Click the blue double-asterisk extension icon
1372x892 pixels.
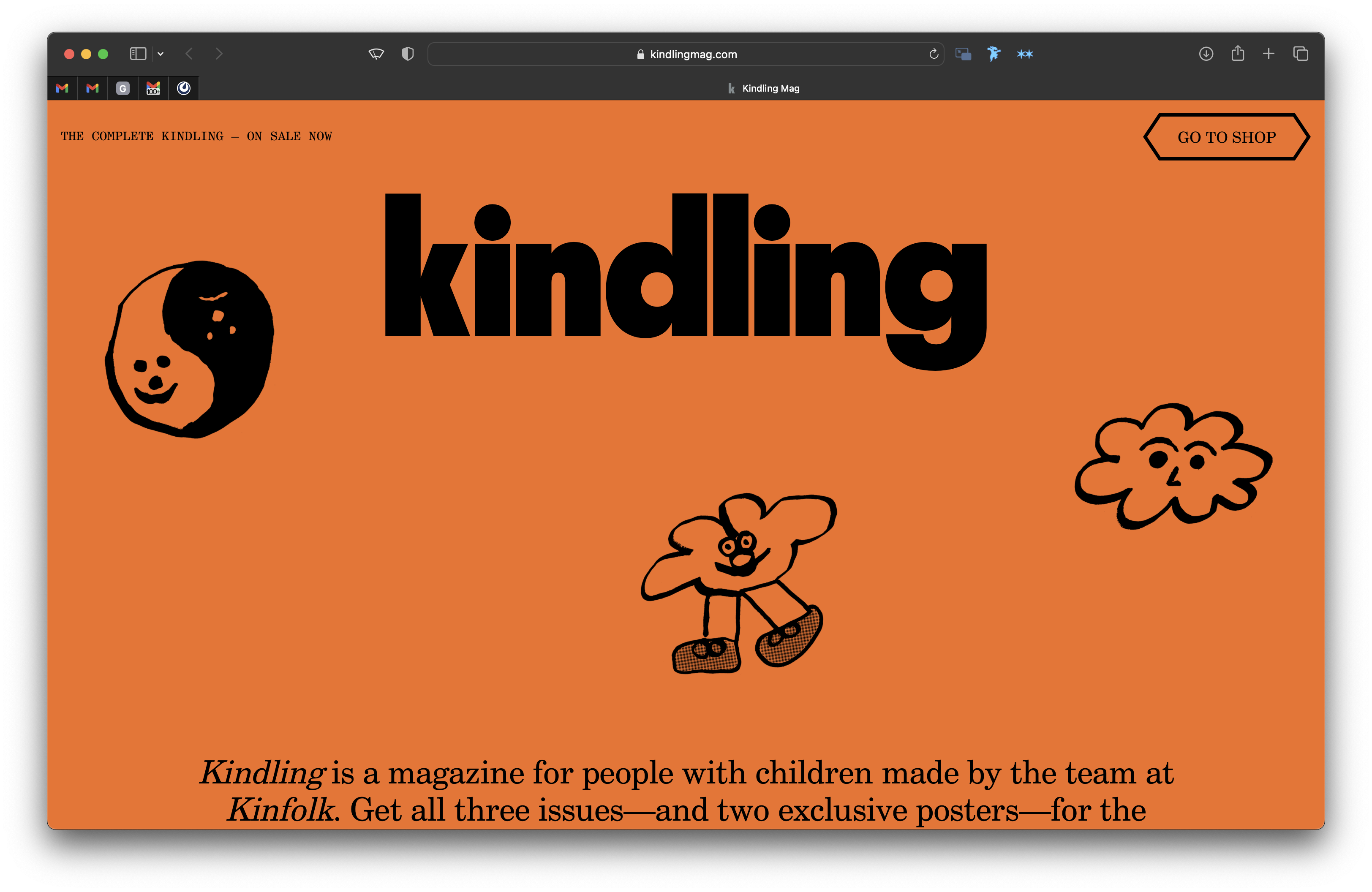click(x=1024, y=54)
